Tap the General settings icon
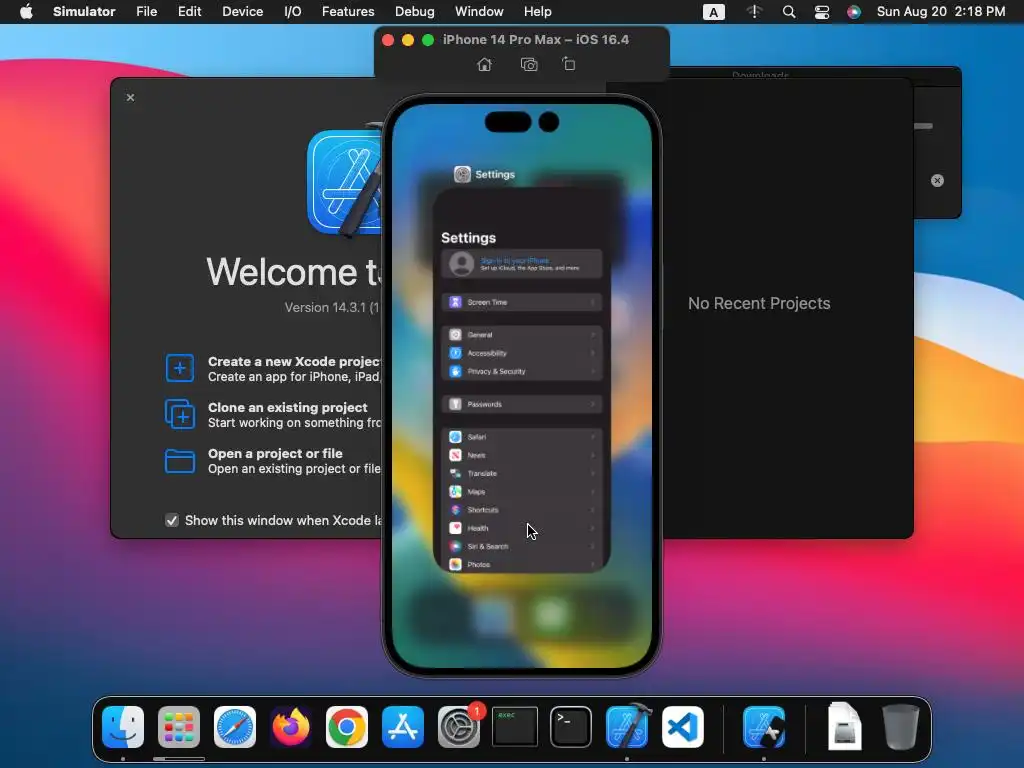The width and height of the screenshot is (1024, 768). (x=455, y=334)
